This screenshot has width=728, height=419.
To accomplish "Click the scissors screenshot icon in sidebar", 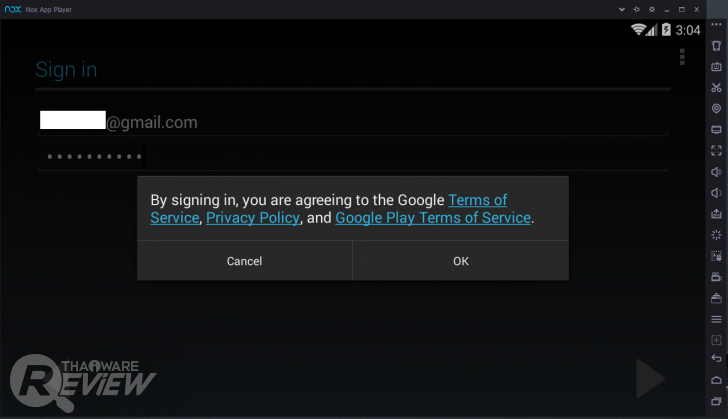I will point(716,88).
